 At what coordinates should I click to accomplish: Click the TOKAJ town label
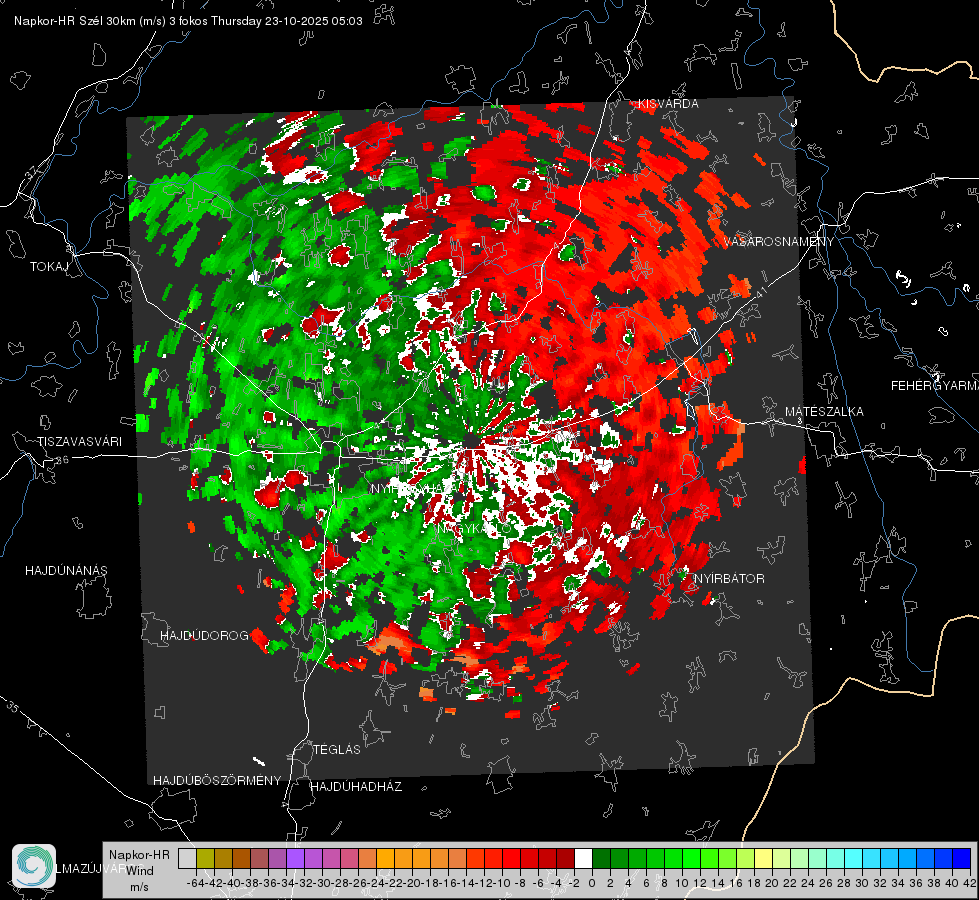pos(49,267)
